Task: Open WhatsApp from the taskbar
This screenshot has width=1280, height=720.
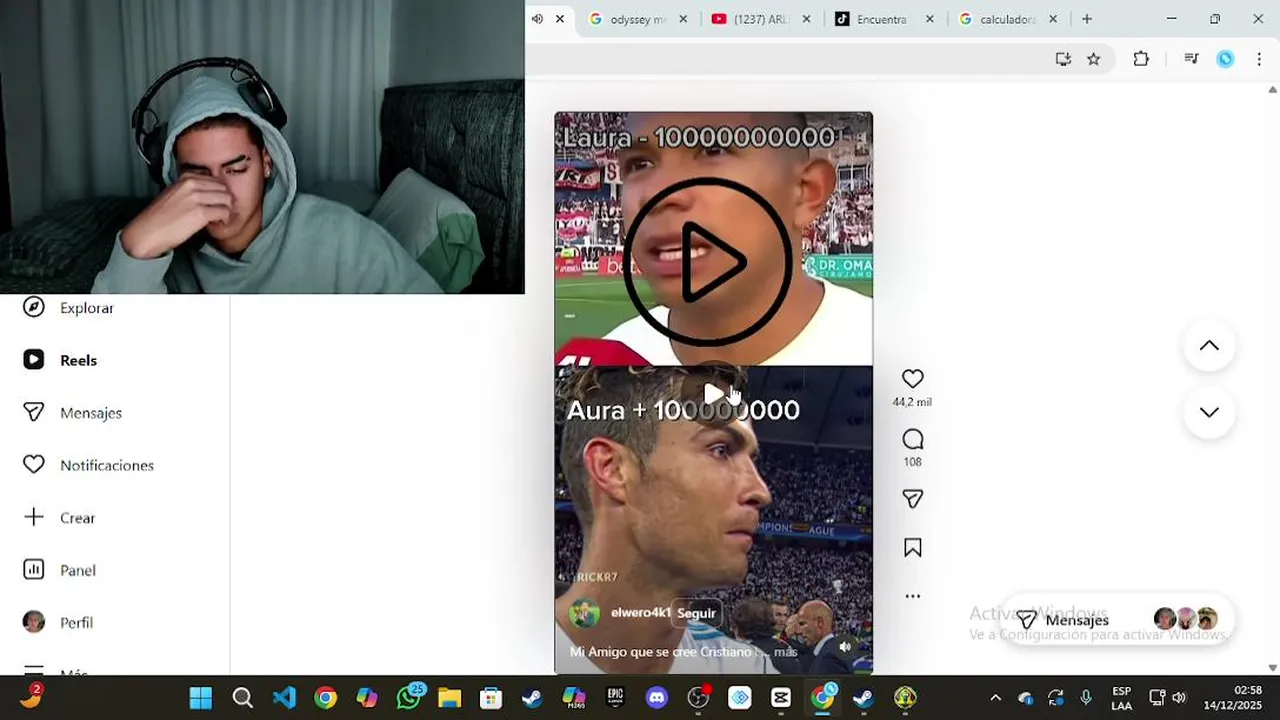Action: pos(408,698)
